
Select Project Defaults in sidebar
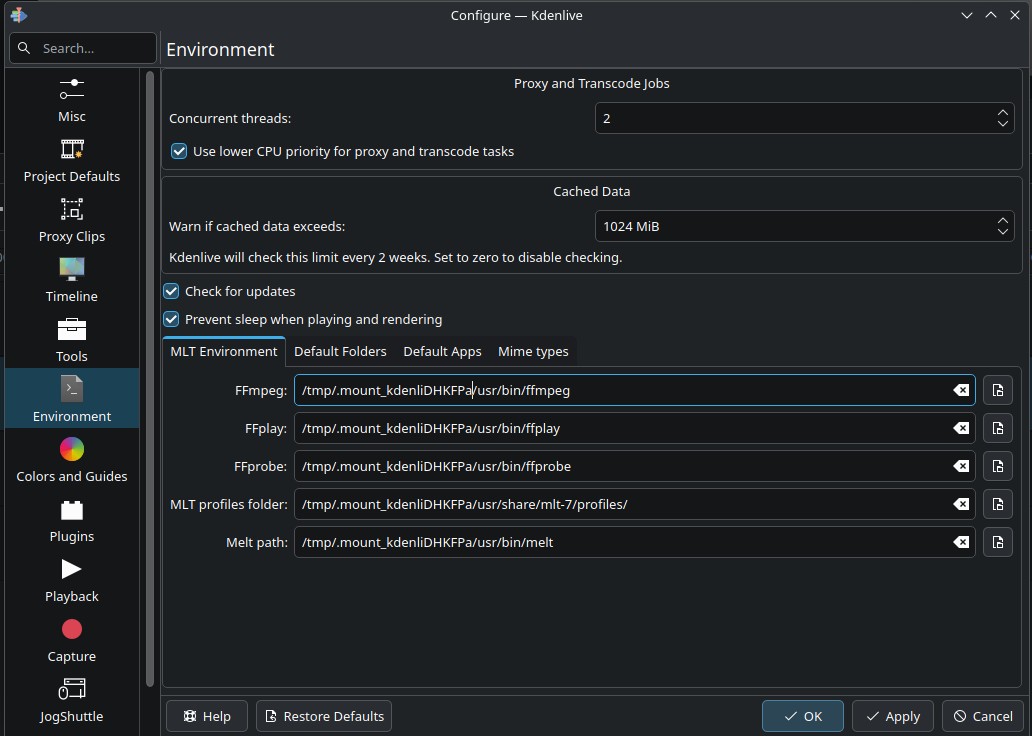click(71, 160)
